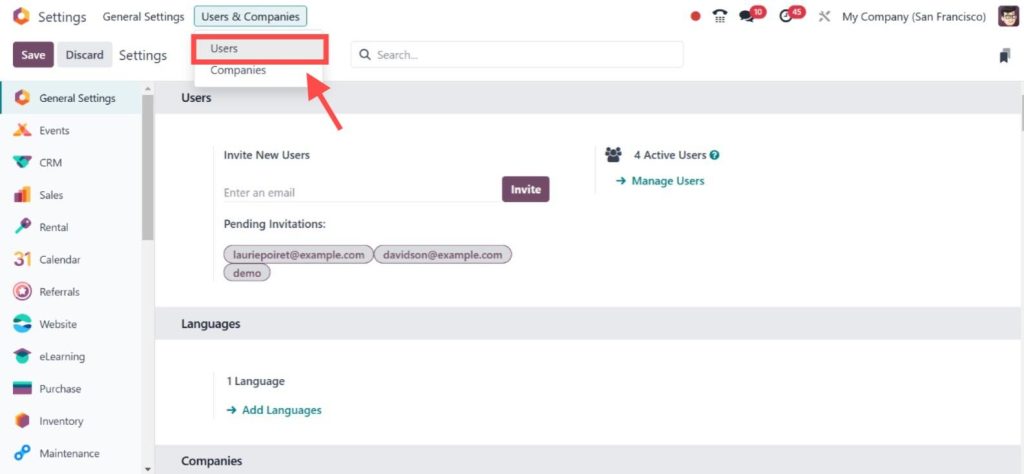Click the 1 Language text
The width and height of the screenshot is (1024, 474).
click(255, 381)
